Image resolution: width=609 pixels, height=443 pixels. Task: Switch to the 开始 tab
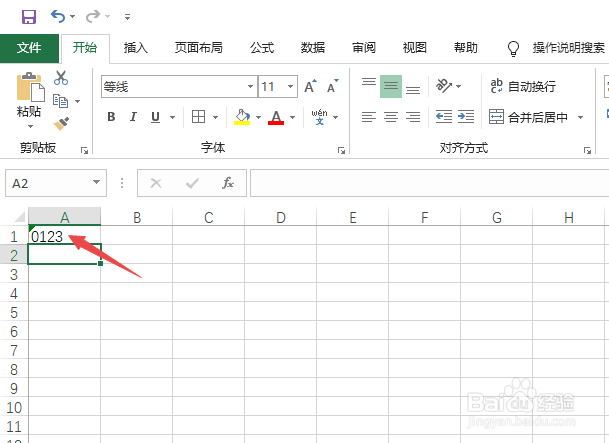[85, 48]
